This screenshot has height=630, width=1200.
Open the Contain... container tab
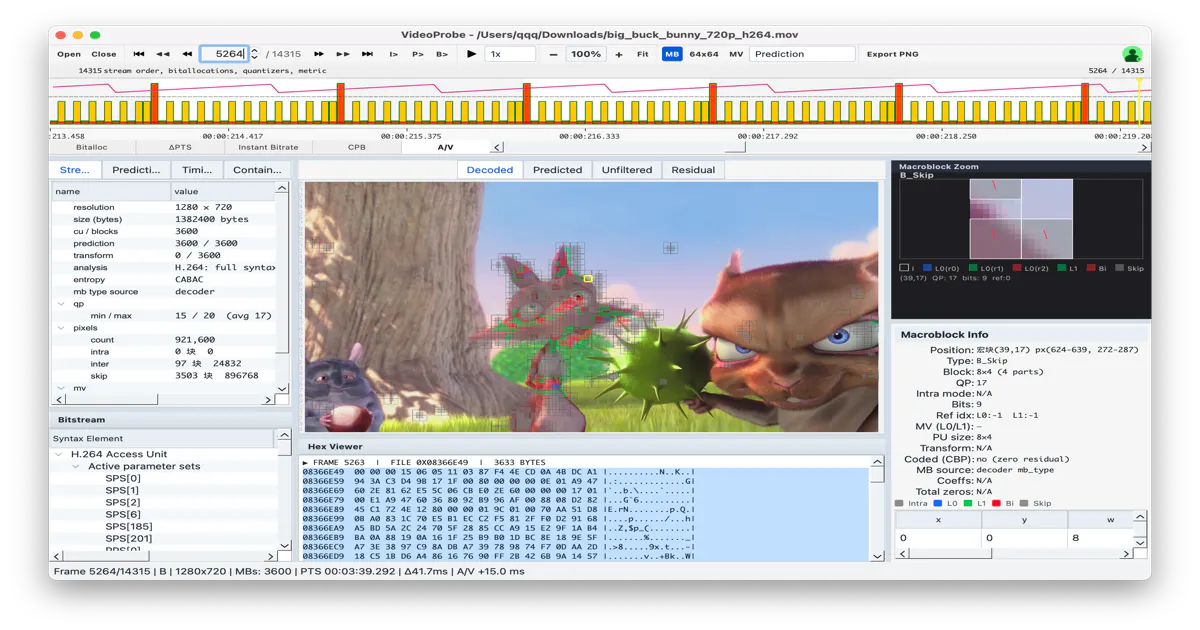(257, 170)
